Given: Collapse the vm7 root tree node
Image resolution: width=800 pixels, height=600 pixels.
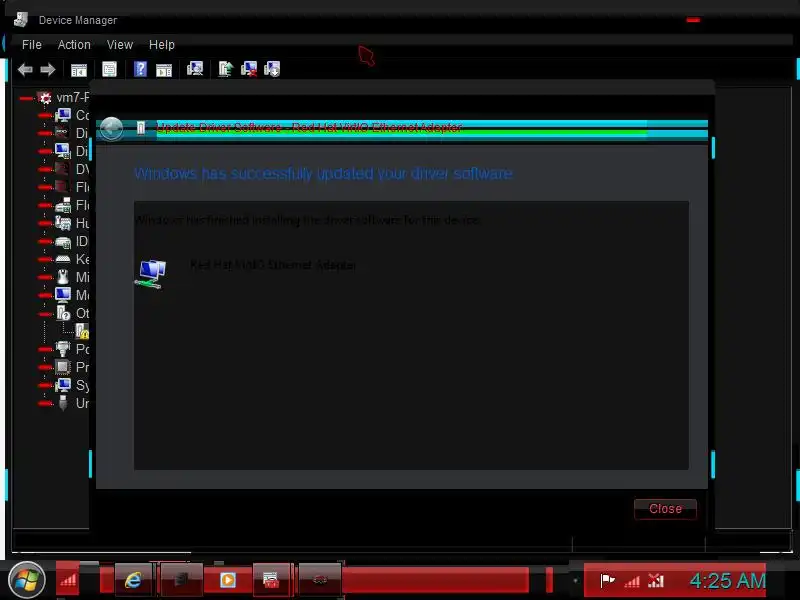Looking at the screenshot, I should (x=26, y=98).
